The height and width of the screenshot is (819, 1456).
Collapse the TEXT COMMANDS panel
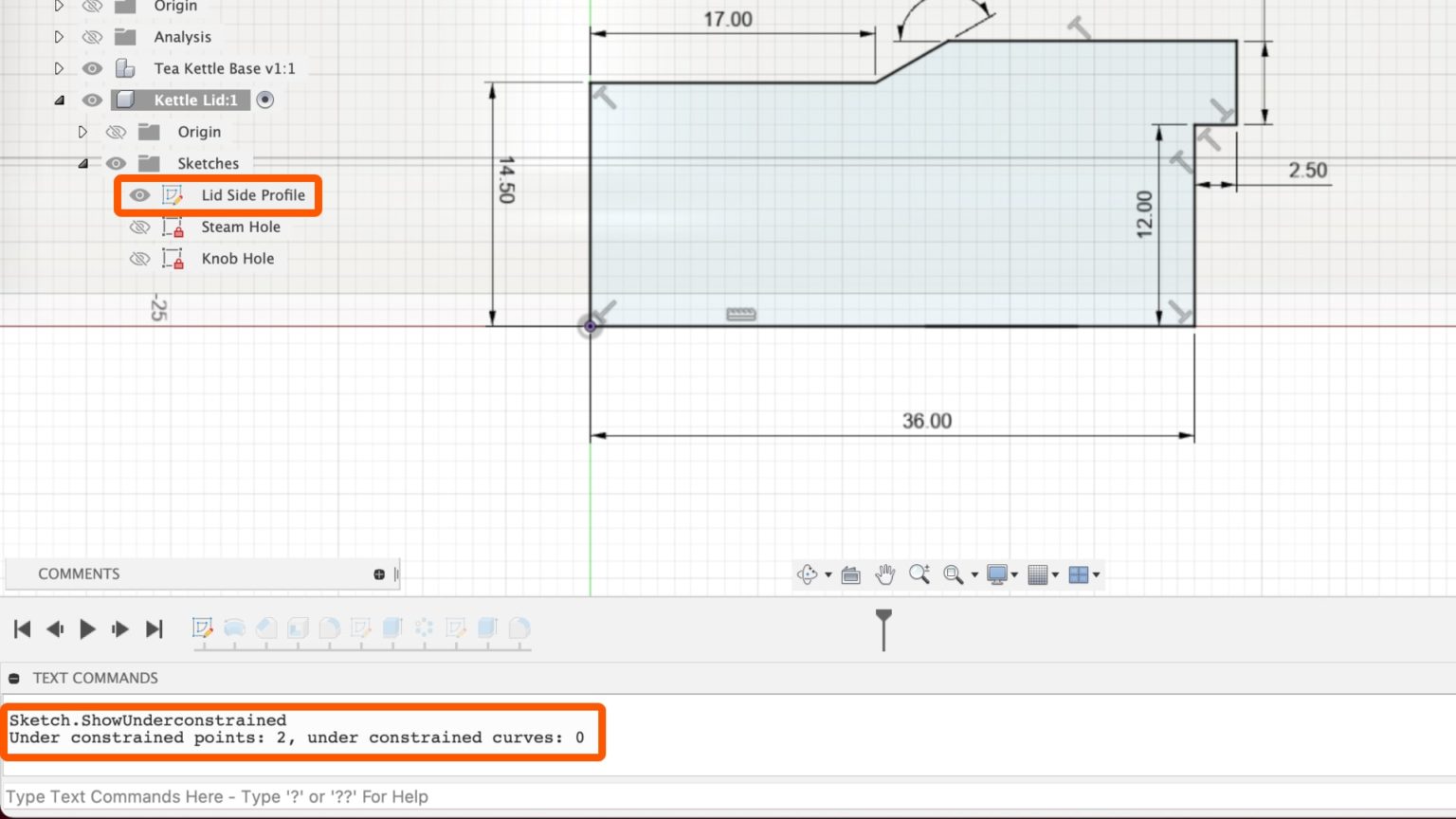coord(13,678)
